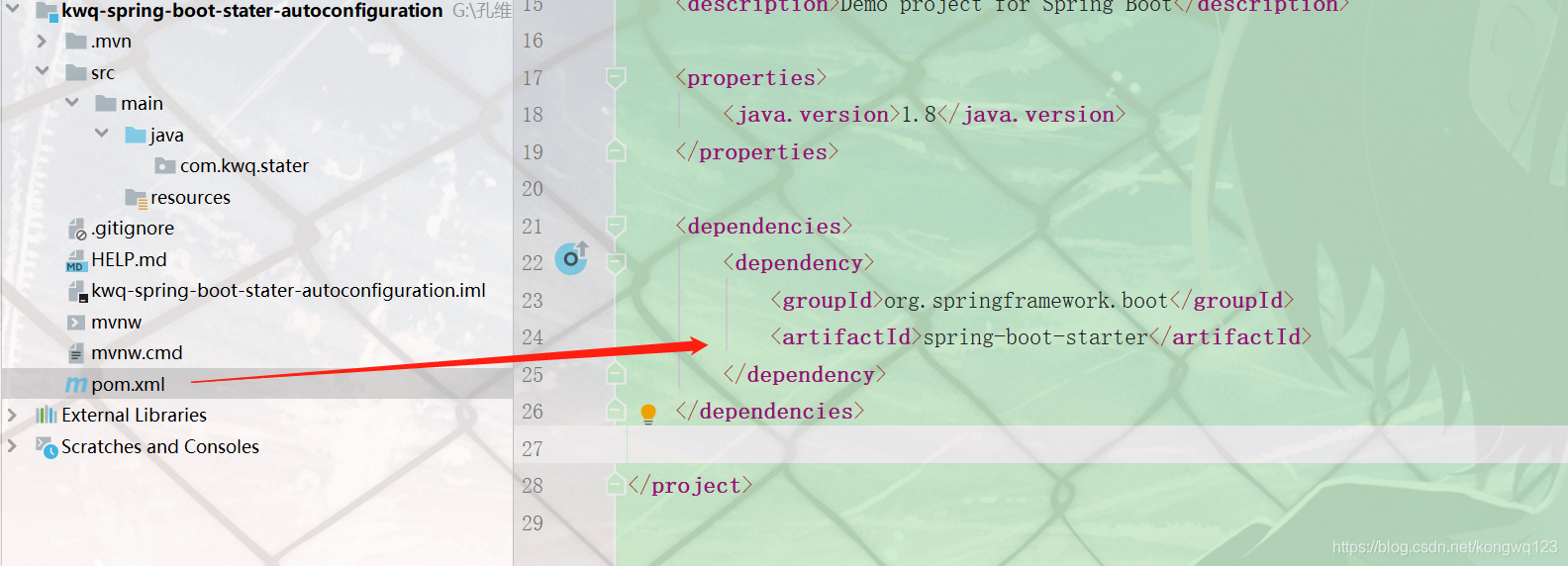Click the resources folder icon
The width and height of the screenshot is (1568, 566).
click(137, 198)
